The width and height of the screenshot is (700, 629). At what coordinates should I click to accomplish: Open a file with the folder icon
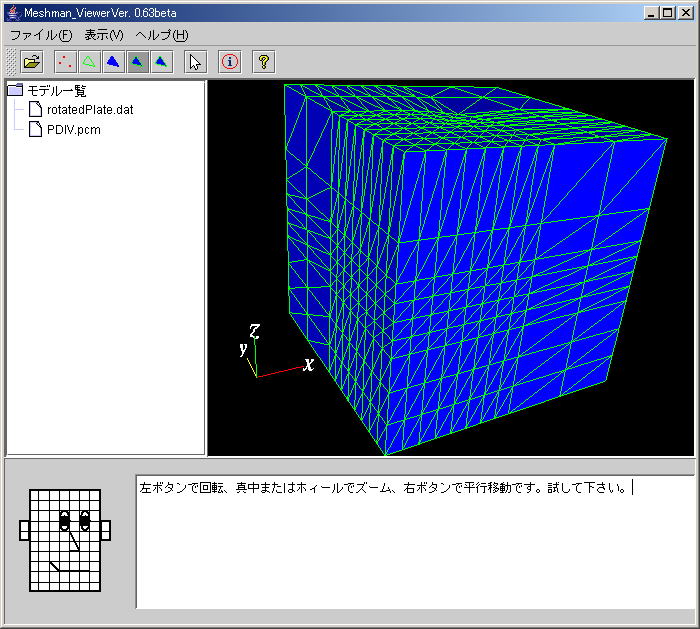31,62
